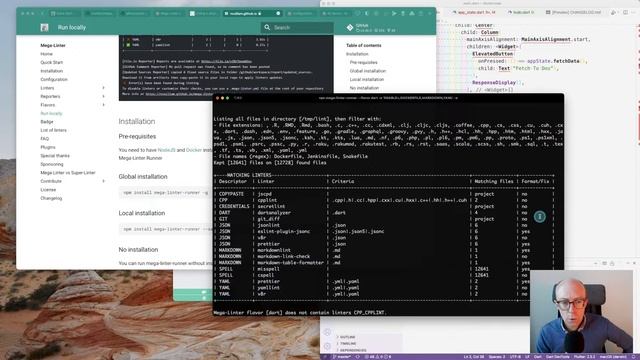Open the accounts icon in VS Code activity bar
Image resolution: width=640 pixels, height=360 pixels.
pos(327,332)
